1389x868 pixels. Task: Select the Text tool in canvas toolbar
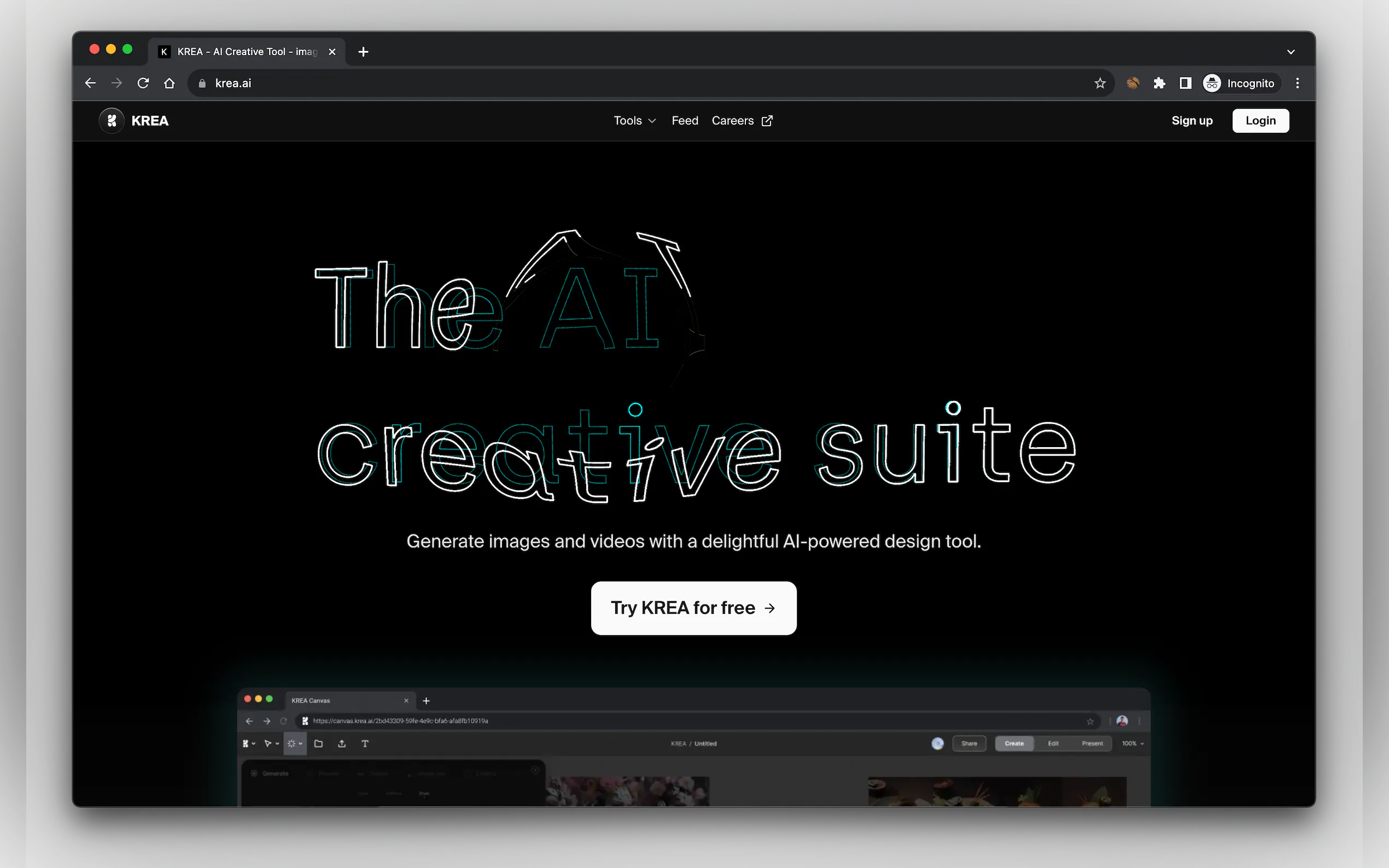point(365,743)
